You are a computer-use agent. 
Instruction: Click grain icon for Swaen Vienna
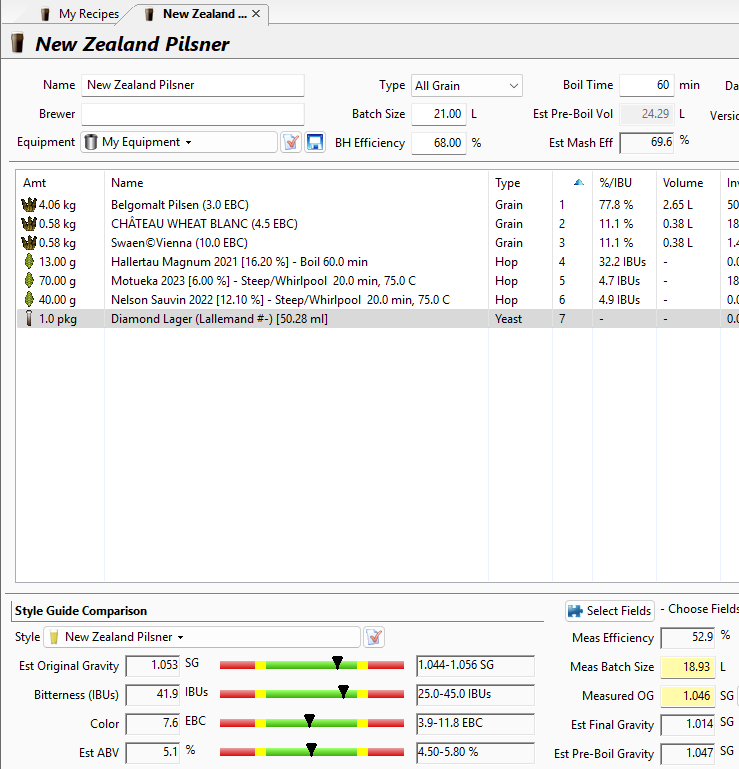29,243
